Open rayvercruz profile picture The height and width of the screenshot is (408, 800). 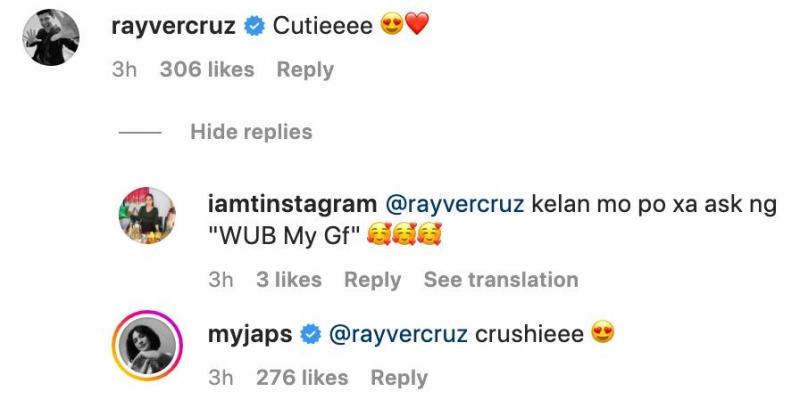(51, 38)
